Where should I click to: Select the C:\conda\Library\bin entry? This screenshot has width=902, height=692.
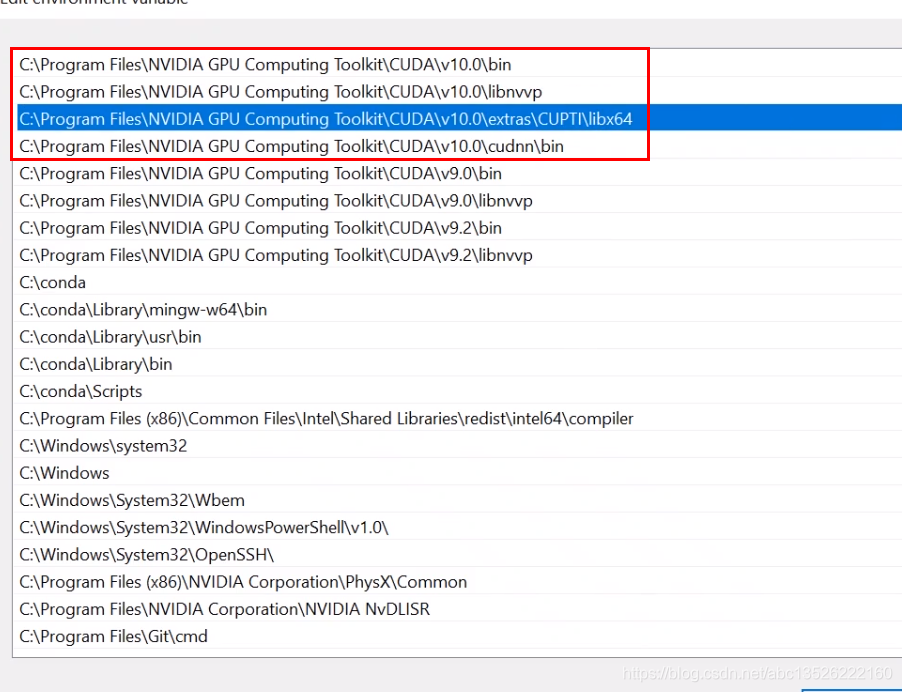point(459,364)
